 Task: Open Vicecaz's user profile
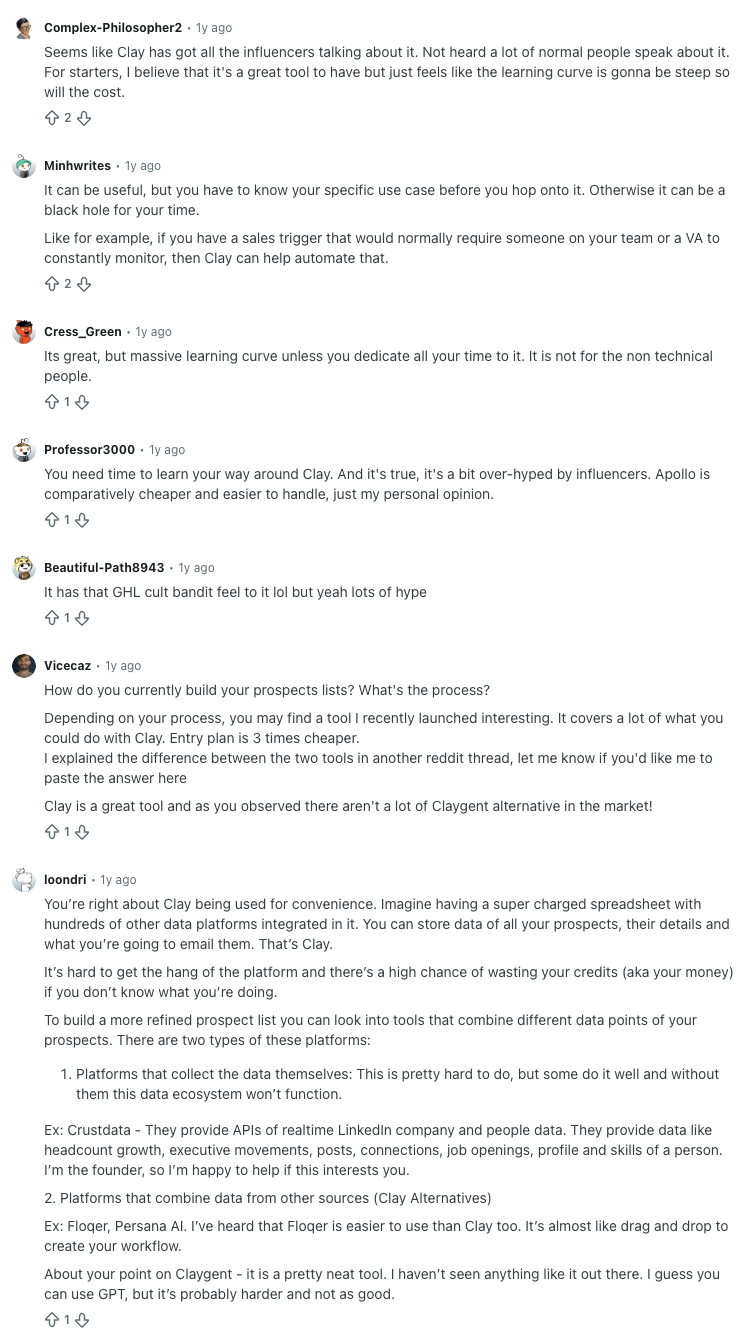pyautogui.click(x=67, y=665)
